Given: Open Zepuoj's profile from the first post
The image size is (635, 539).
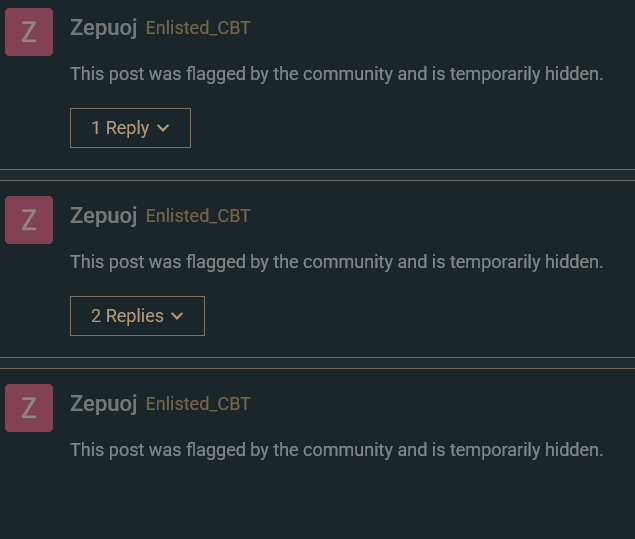Looking at the screenshot, I should tap(103, 28).
